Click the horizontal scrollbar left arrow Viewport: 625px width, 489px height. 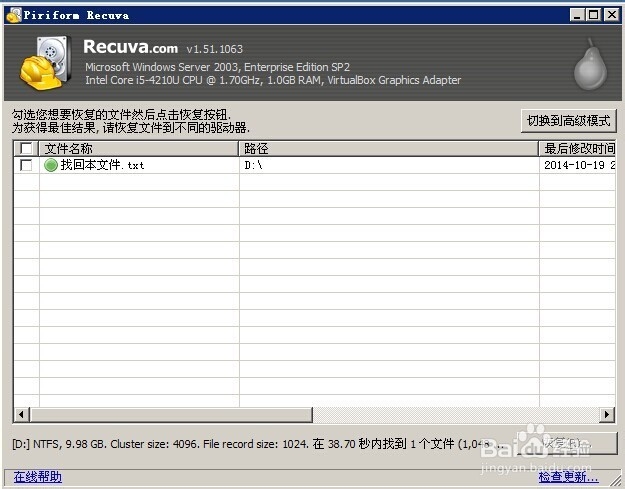point(22,414)
